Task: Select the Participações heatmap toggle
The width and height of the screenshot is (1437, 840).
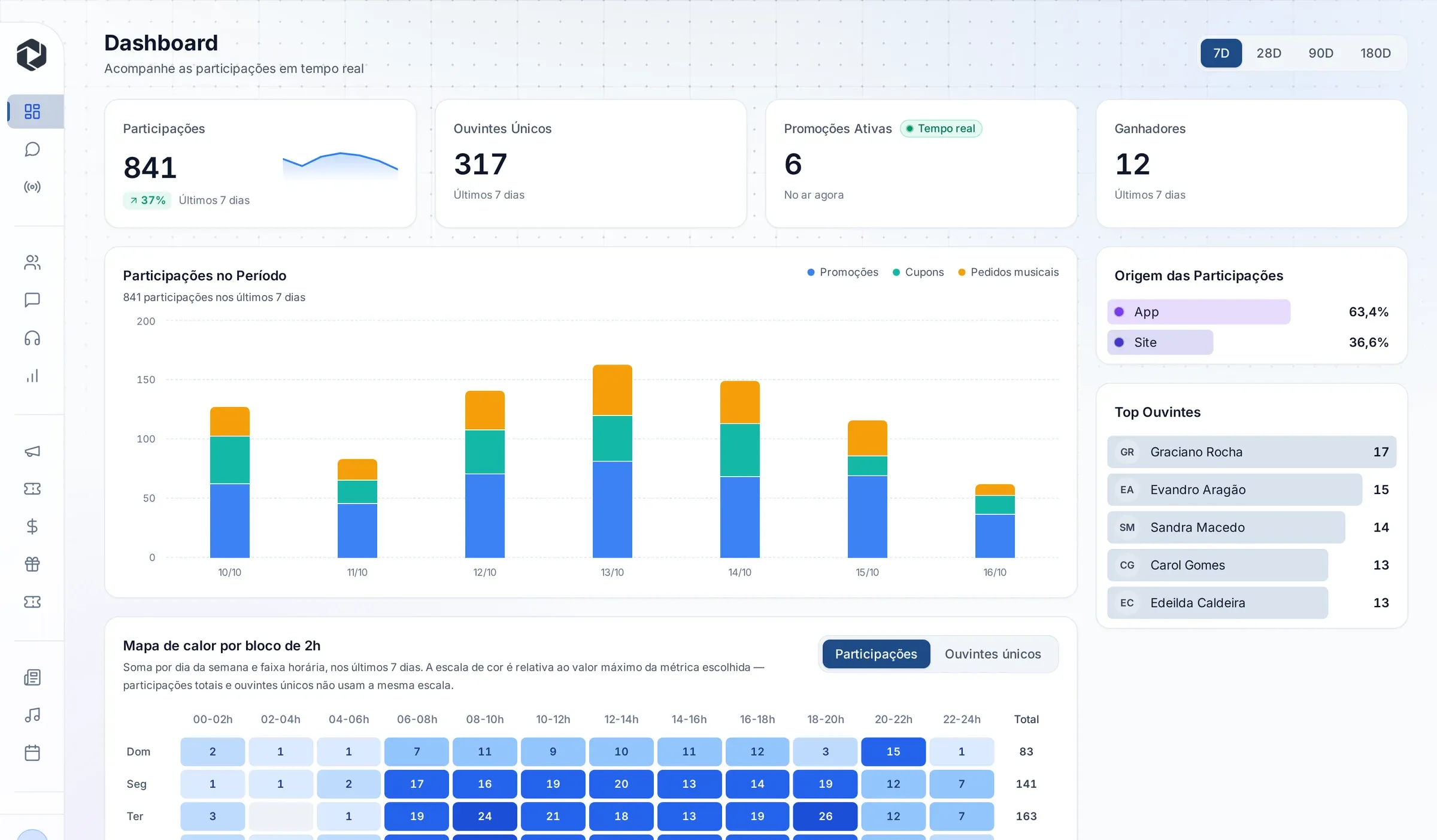Action: [x=876, y=654]
